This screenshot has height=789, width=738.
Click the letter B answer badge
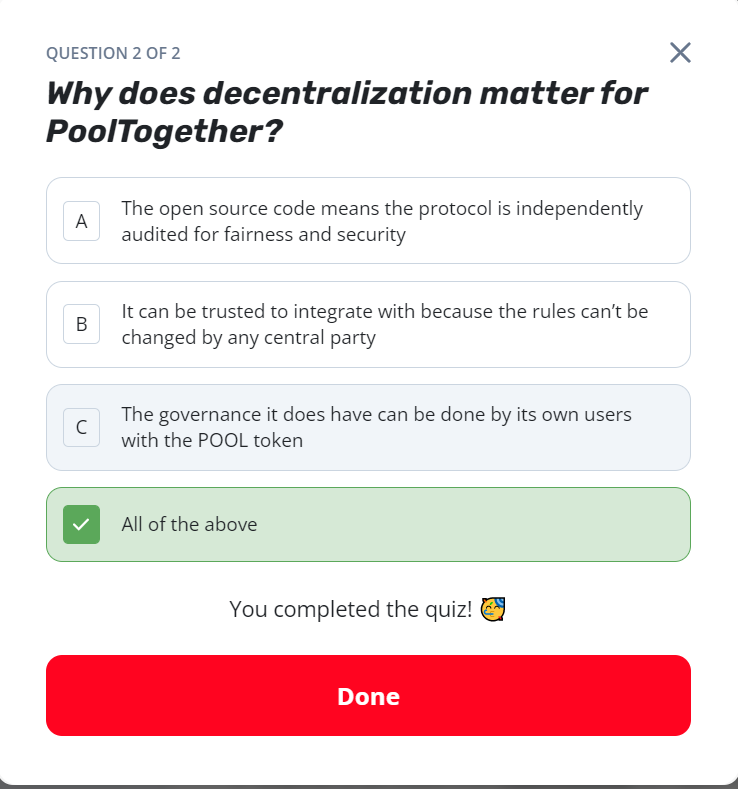tap(81, 324)
